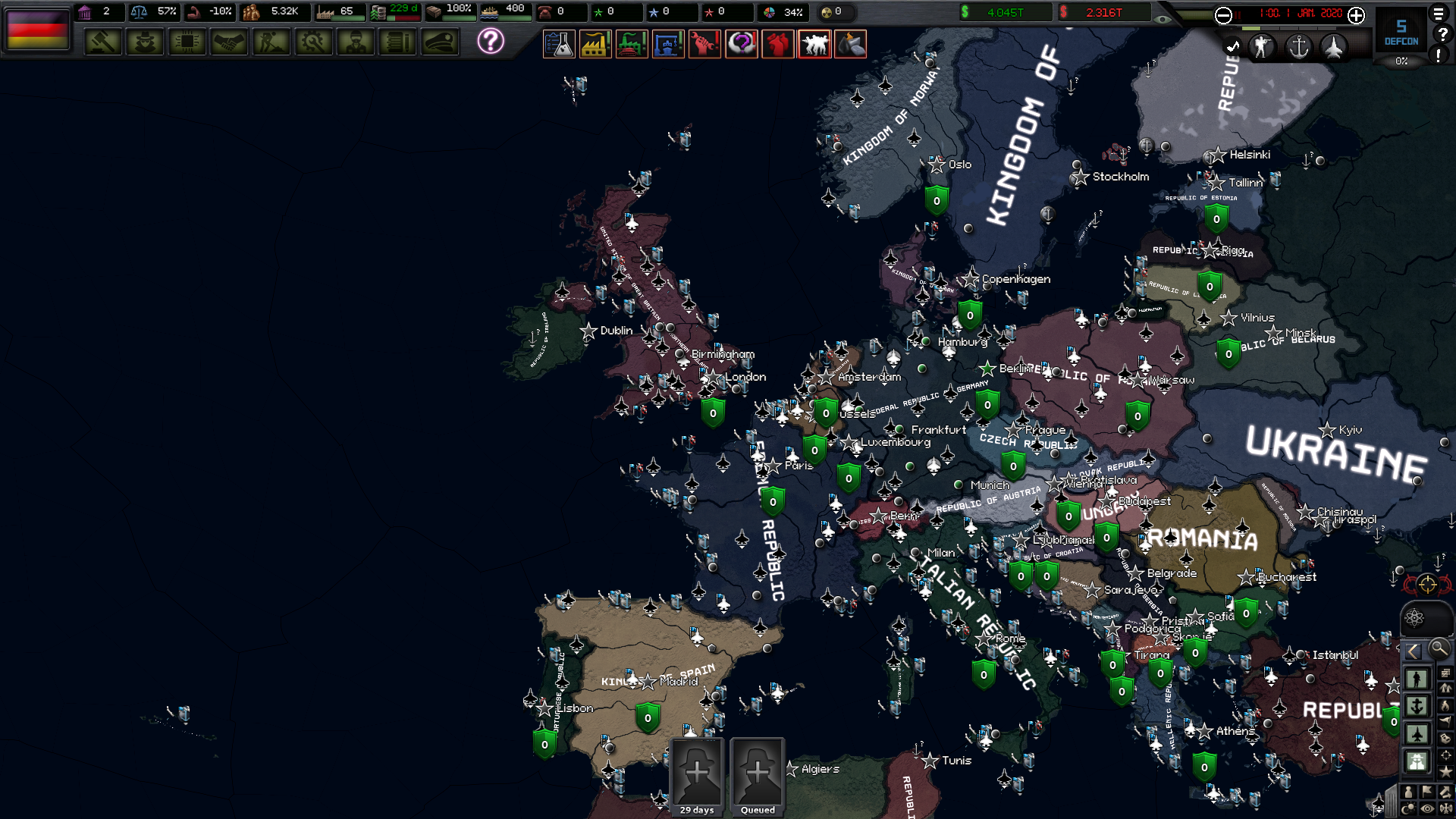Click the treasury value 4.045T

pyautogui.click(x=1005, y=12)
